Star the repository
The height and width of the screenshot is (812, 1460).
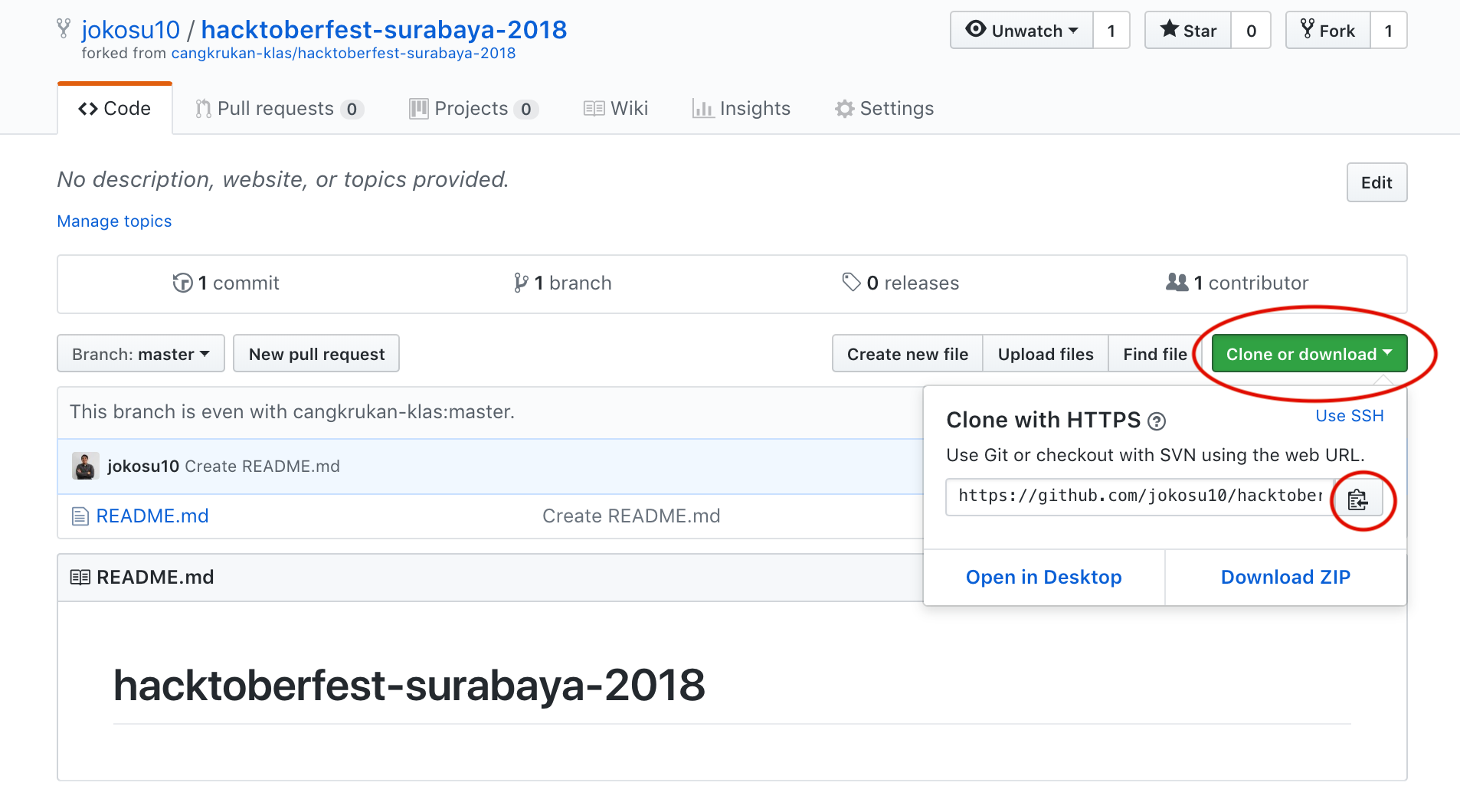point(1188,31)
